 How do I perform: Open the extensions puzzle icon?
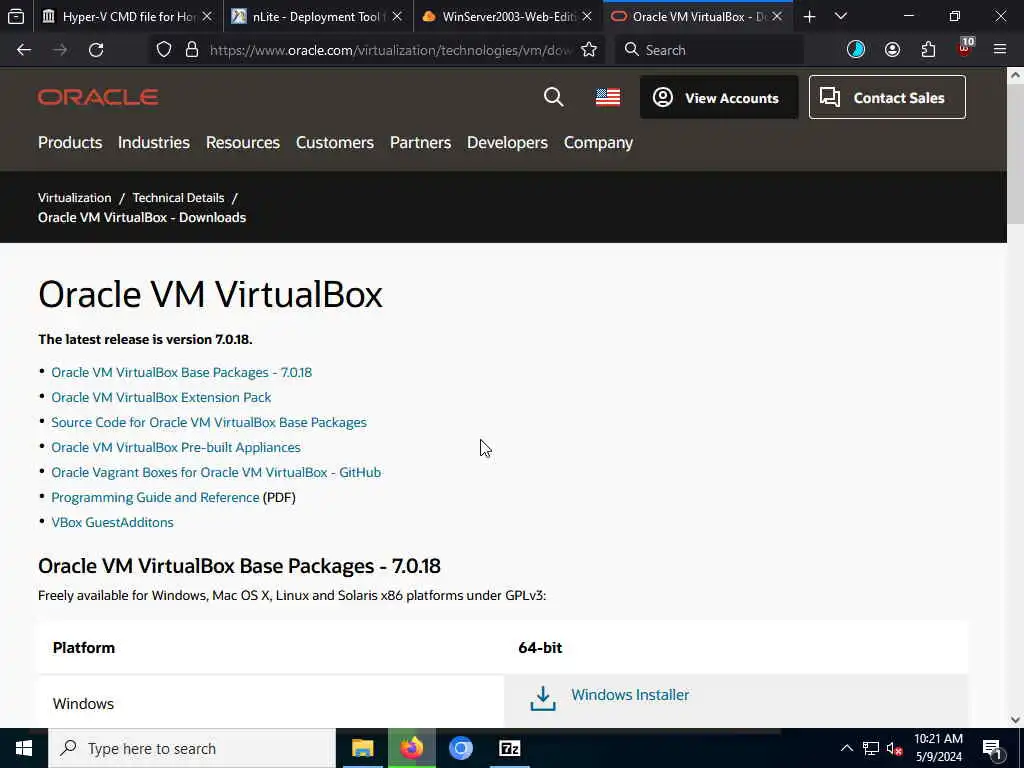[928, 50]
